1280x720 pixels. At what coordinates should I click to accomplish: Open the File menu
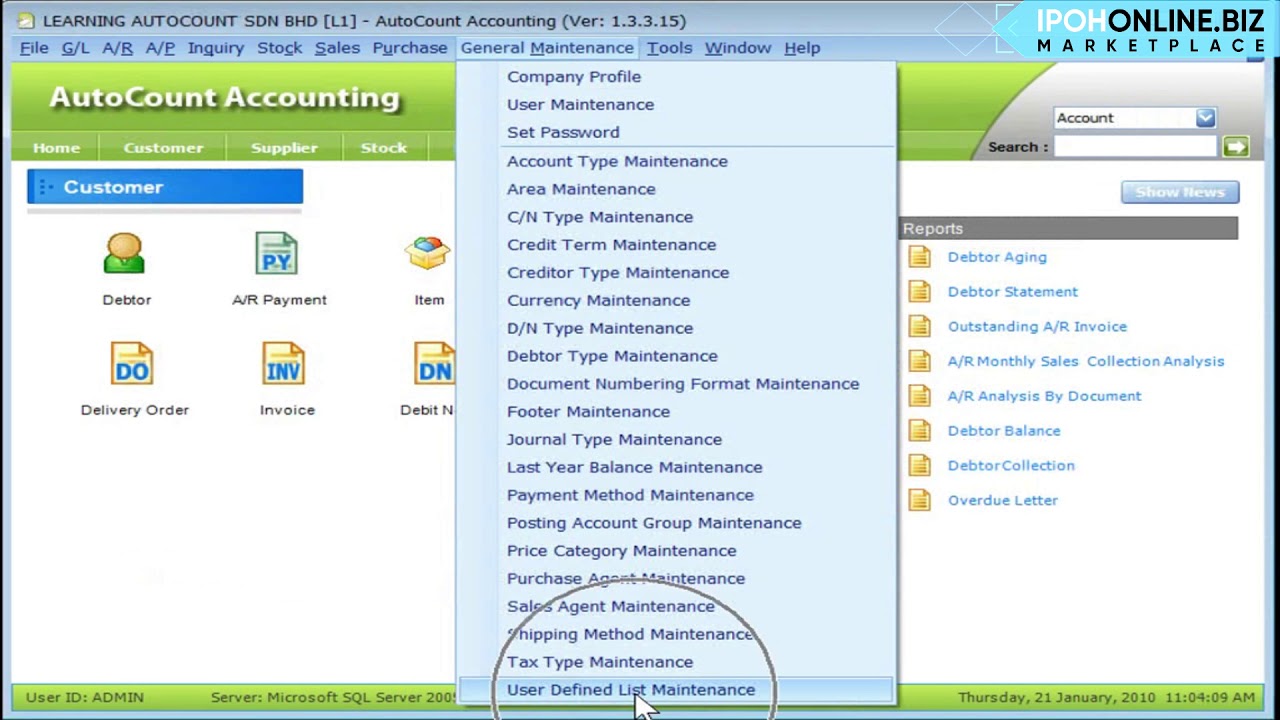pos(34,48)
